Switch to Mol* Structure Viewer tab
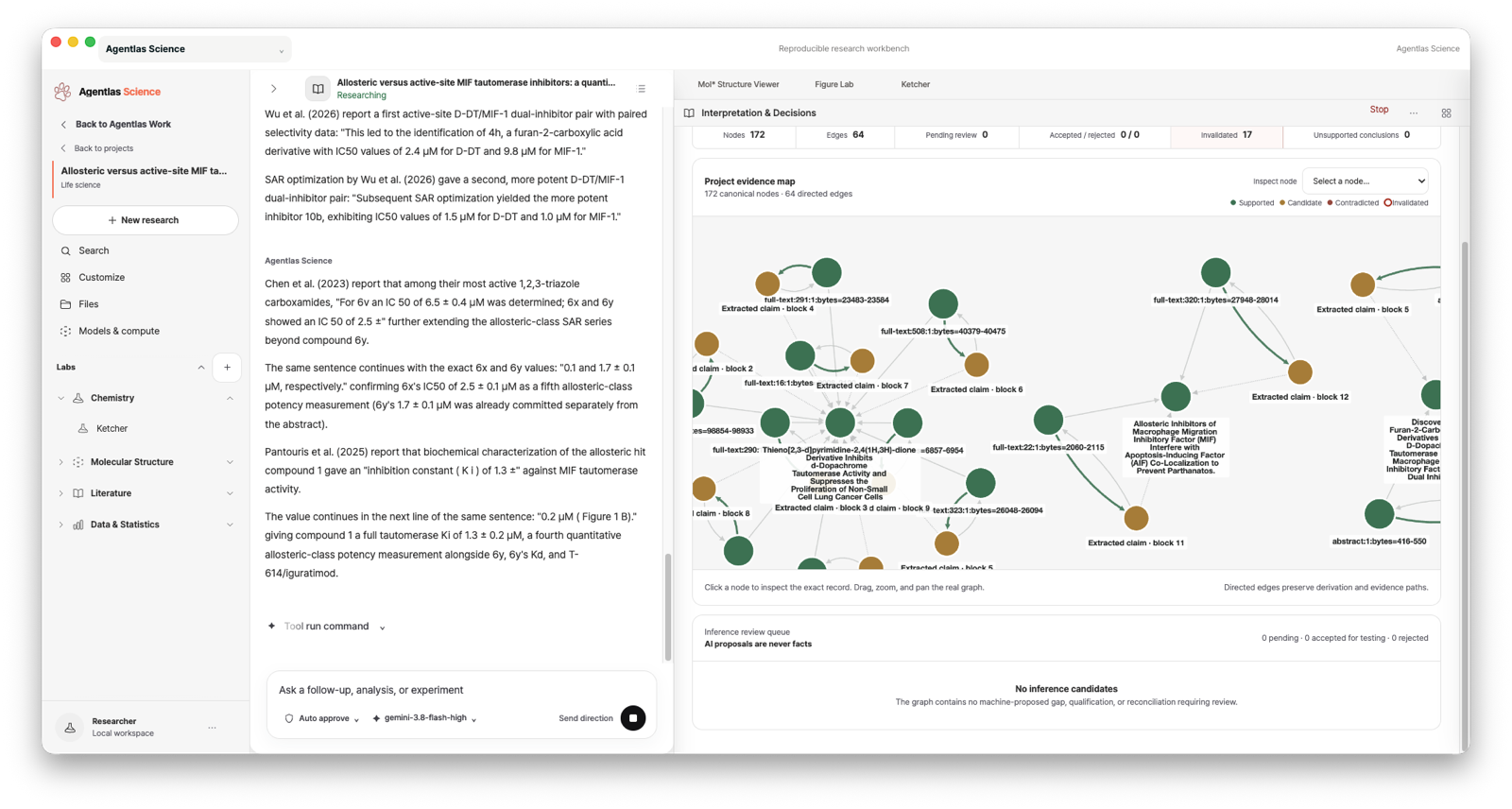Viewport: 1512px width, 809px height. [738, 84]
